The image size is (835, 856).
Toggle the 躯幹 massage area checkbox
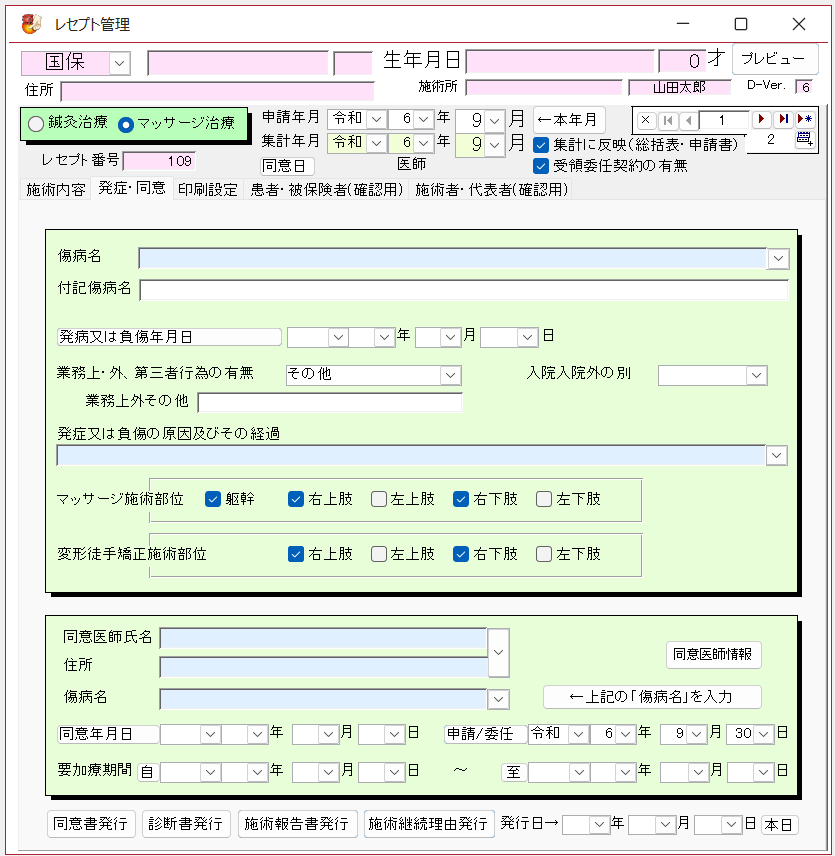[x=213, y=499]
